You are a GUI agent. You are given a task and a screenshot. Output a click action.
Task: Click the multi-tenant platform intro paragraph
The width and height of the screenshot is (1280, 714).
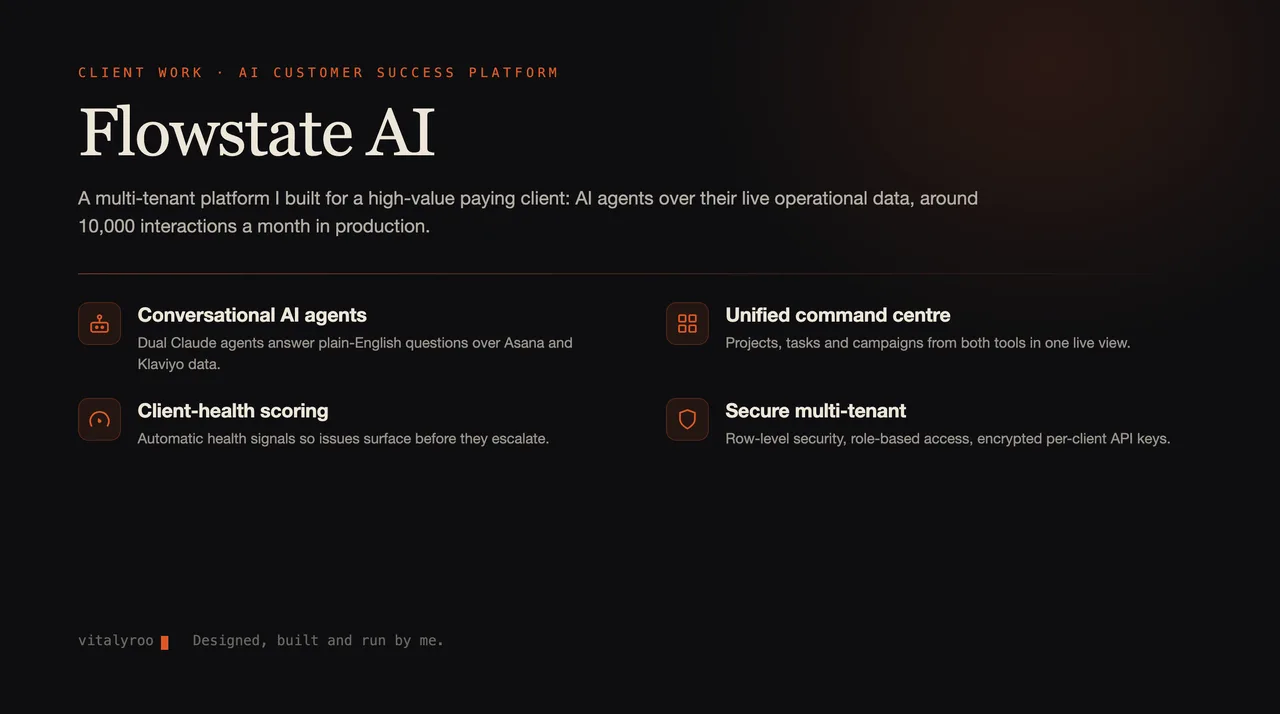coord(528,212)
